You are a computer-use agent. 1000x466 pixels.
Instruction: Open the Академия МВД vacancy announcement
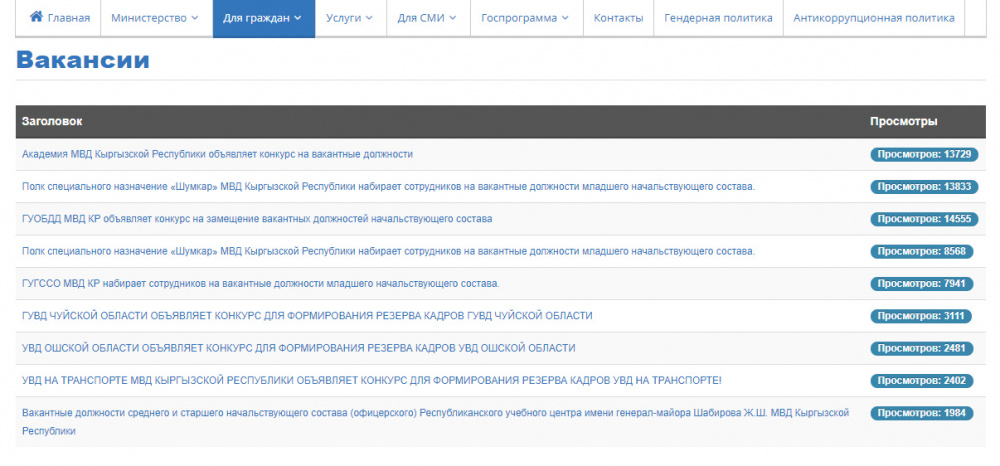pyautogui.click(x=217, y=154)
